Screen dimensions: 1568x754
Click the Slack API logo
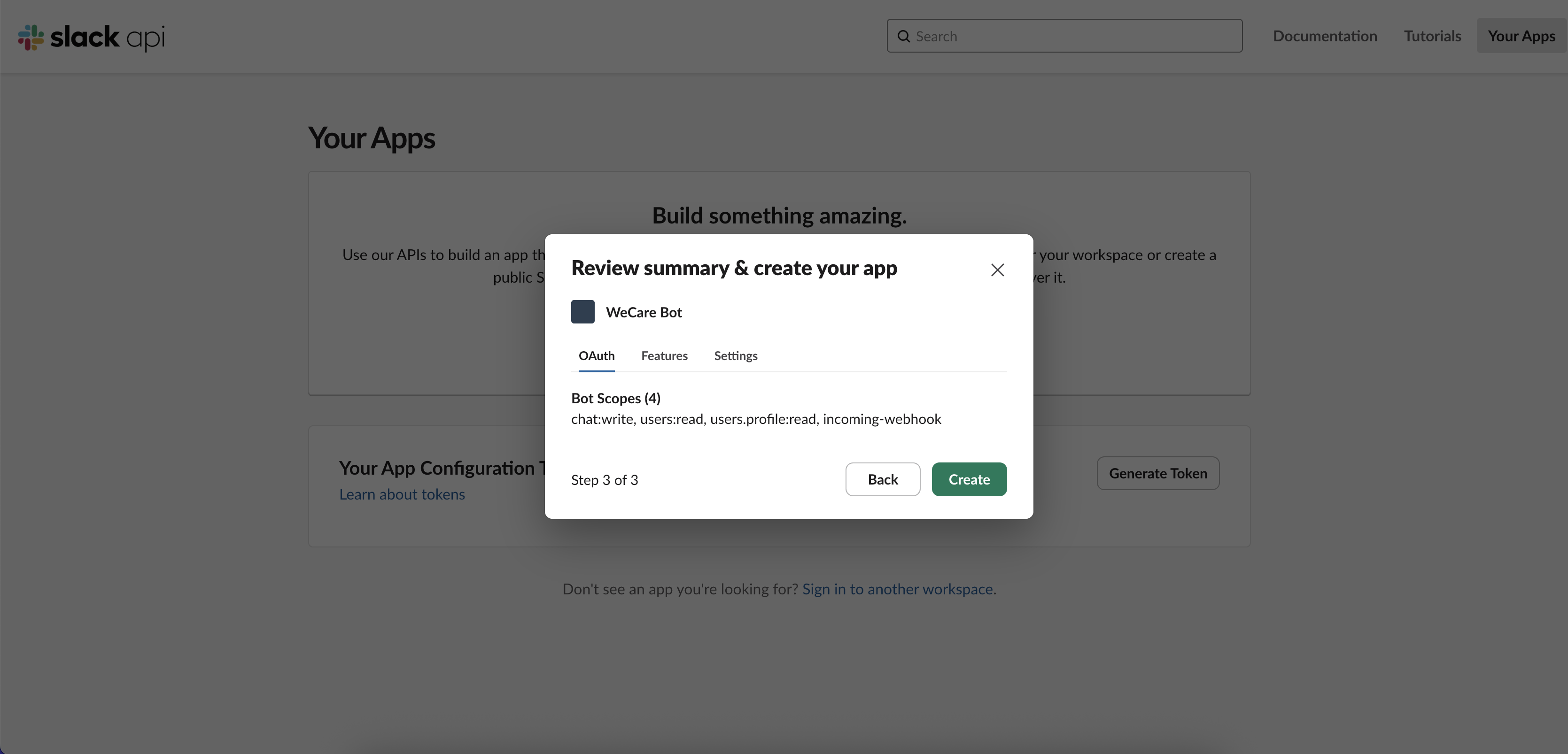pos(91,37)
